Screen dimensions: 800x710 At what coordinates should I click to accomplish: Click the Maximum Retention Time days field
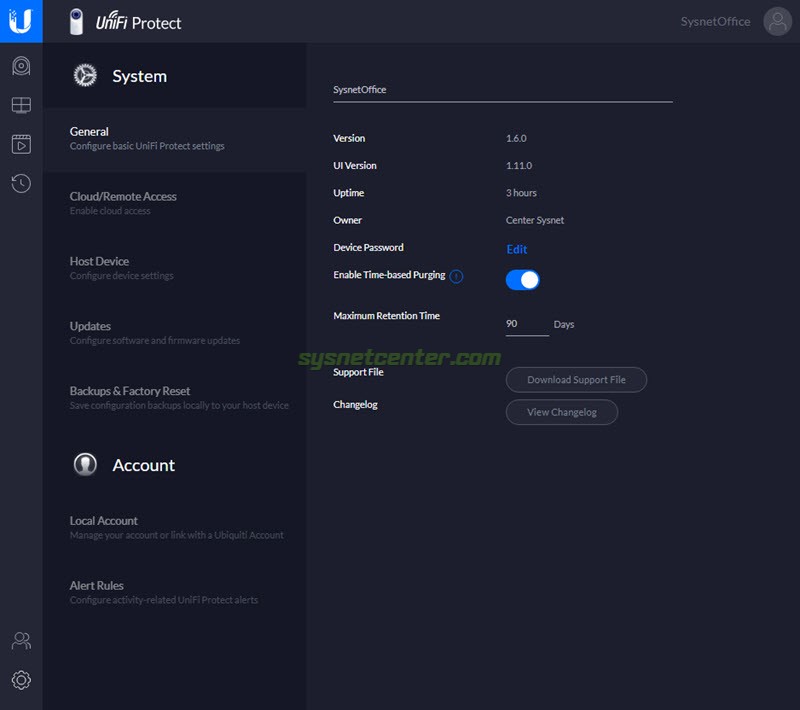pos(527,324)
